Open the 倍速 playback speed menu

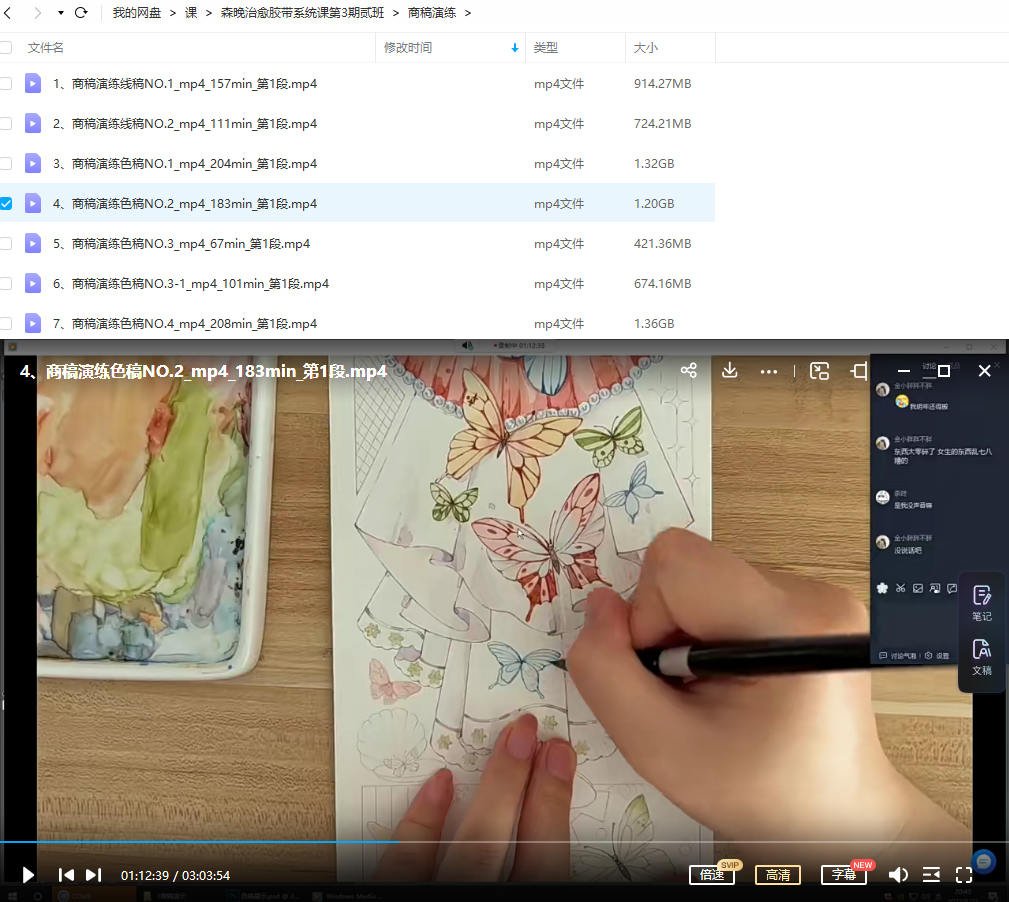click(x=712, y=874)
